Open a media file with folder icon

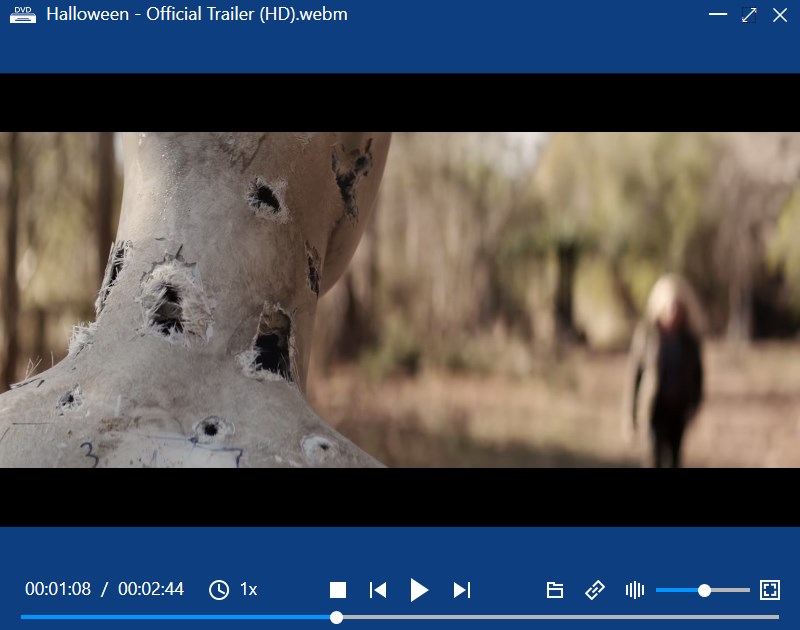[555, 590]
